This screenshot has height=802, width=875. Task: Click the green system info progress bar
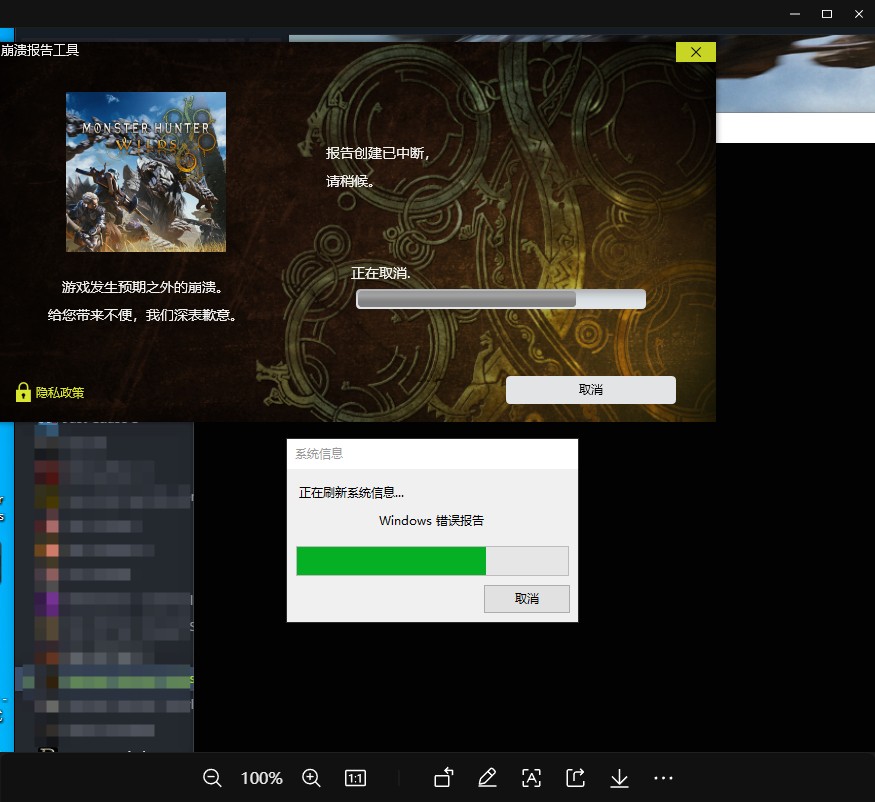tap(432, 561)
